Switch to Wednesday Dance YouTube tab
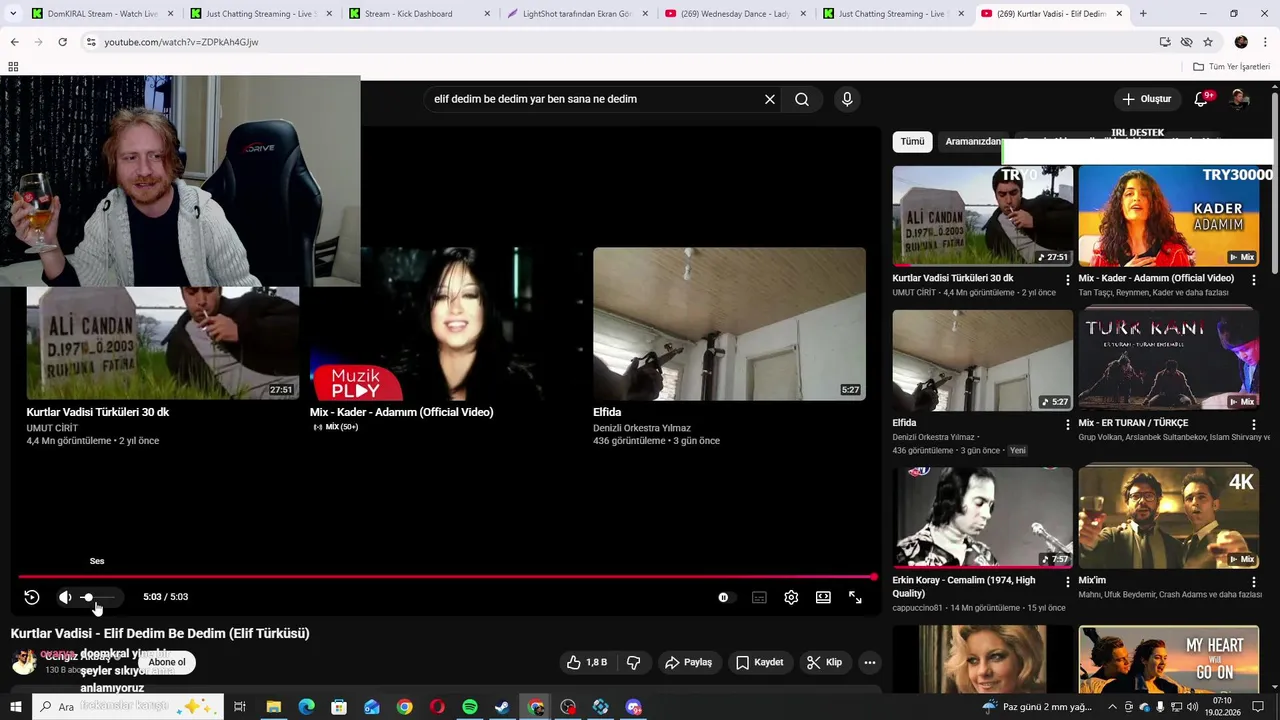 pyautogui.click(x=735, y=14)
